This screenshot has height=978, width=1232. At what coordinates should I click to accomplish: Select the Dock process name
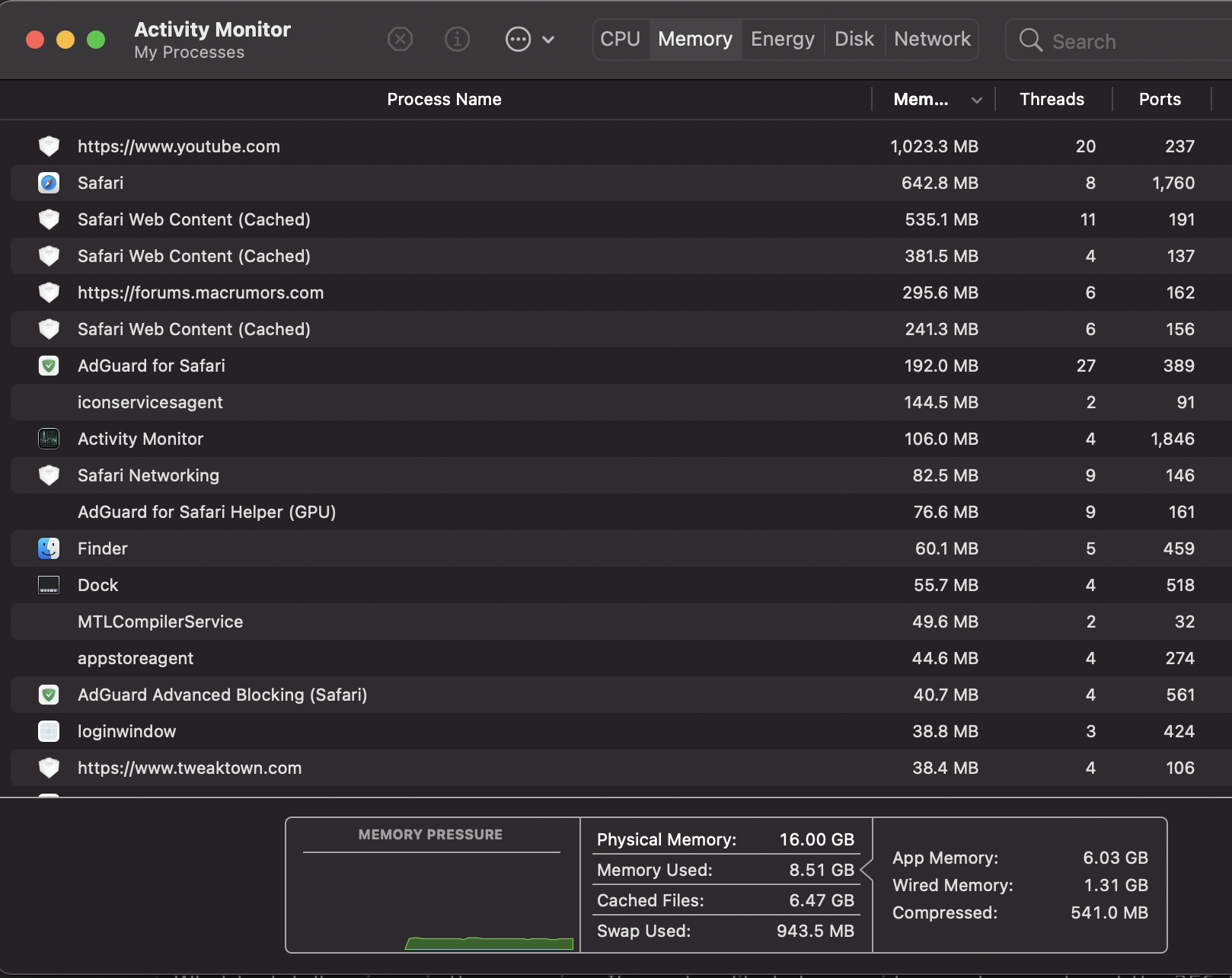tap(98, 585)
